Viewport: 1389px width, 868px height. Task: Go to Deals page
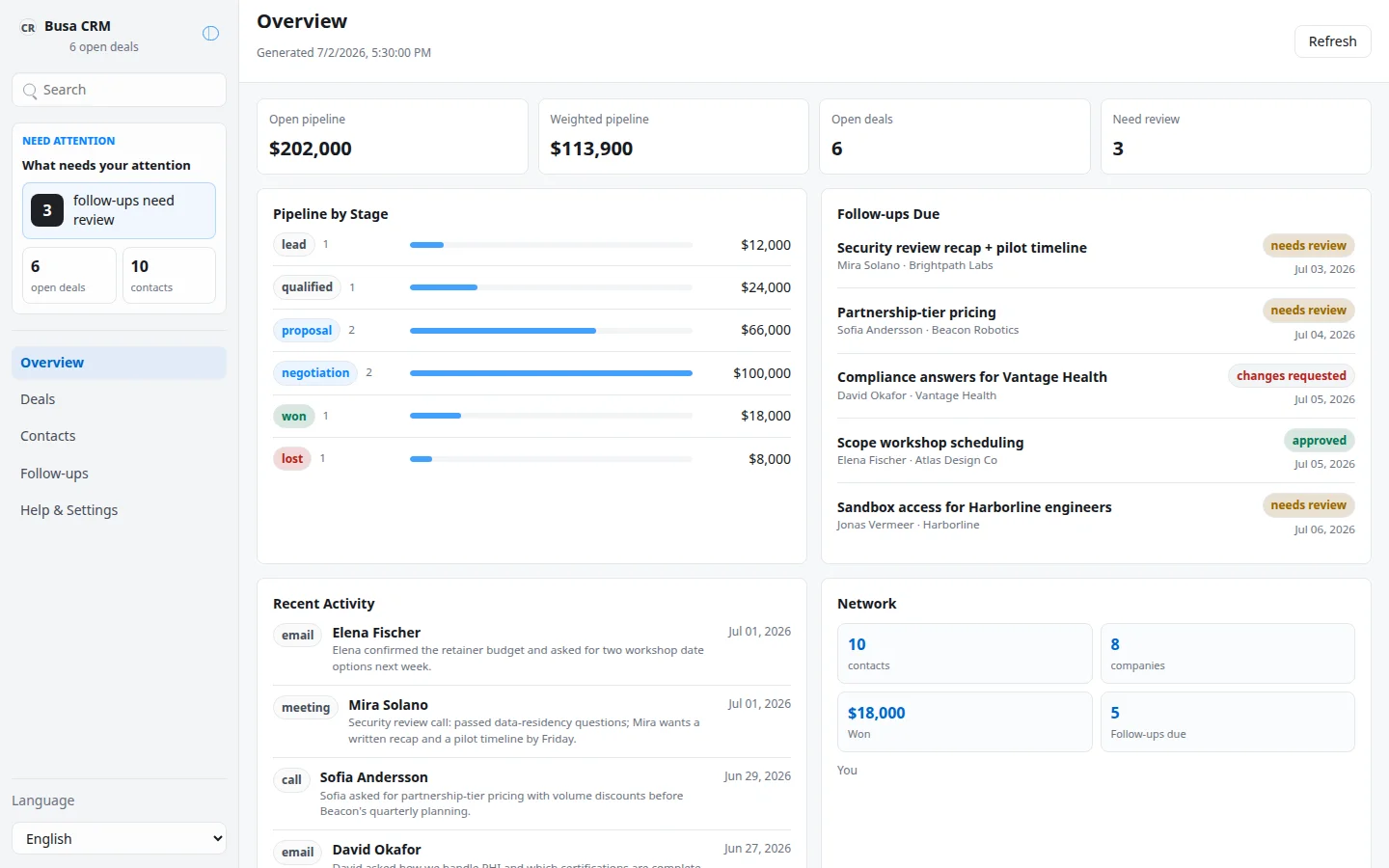(x=120, y=399)
